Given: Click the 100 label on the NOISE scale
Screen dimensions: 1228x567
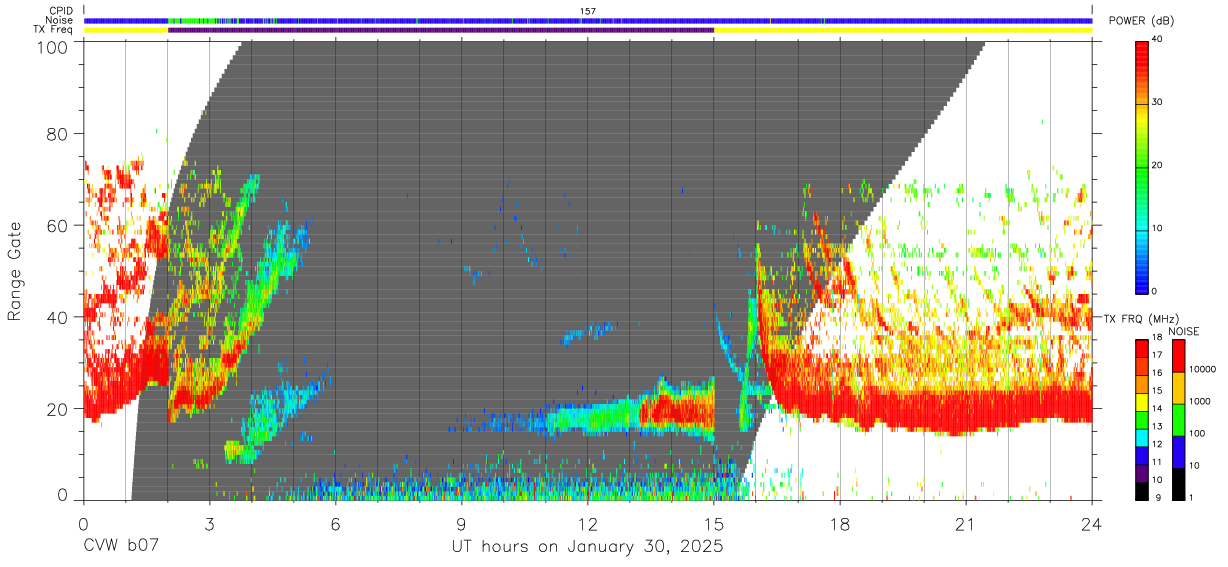Looking at the screenshot, I should click(1198, 433).
